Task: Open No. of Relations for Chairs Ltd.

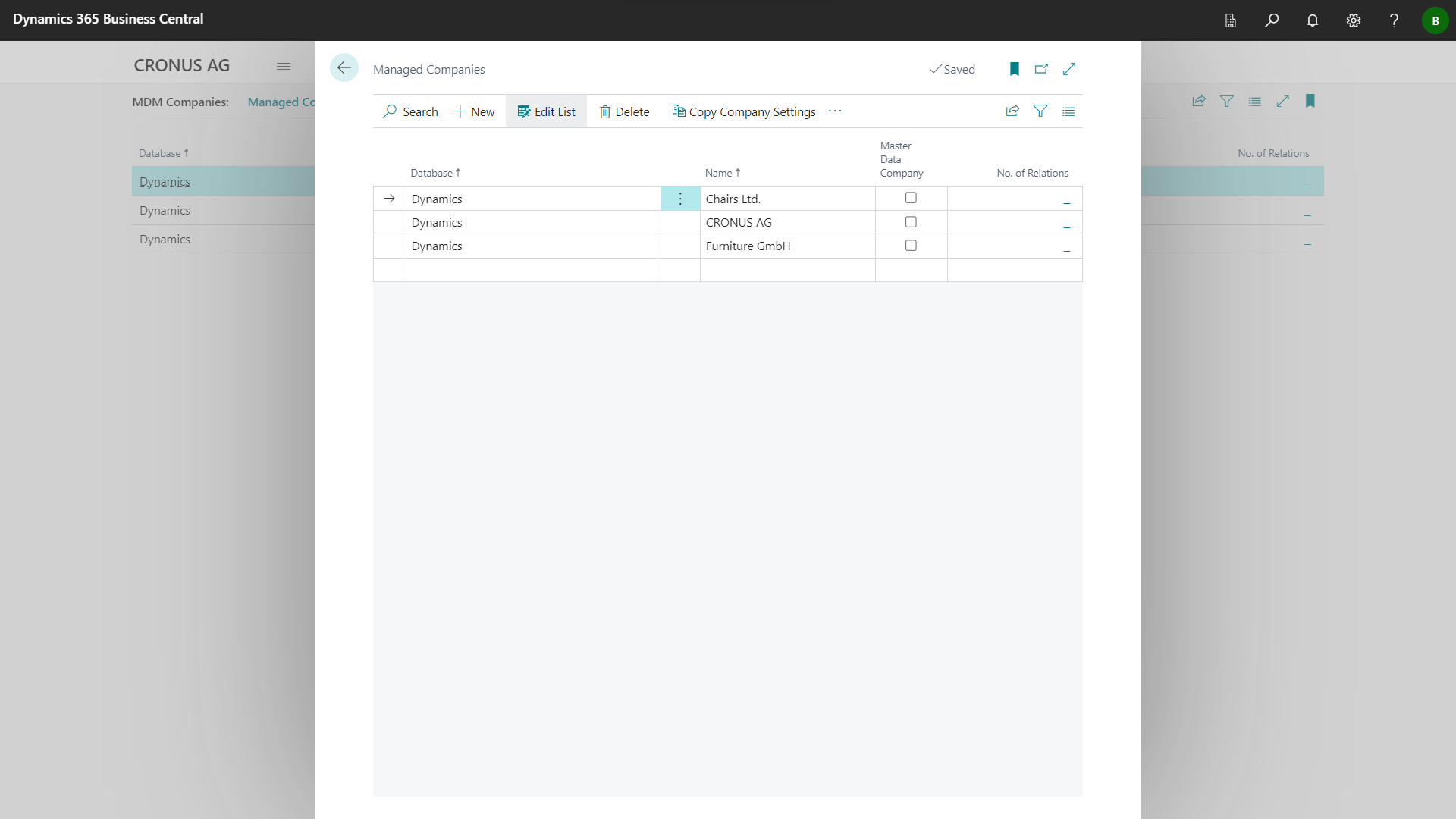Action: [1066, 200]
